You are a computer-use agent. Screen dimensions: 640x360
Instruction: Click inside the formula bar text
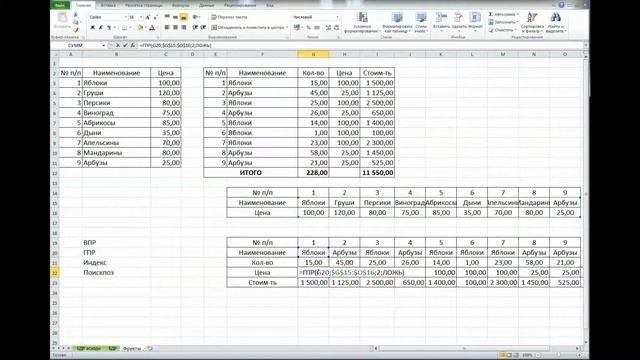(176, 45)
